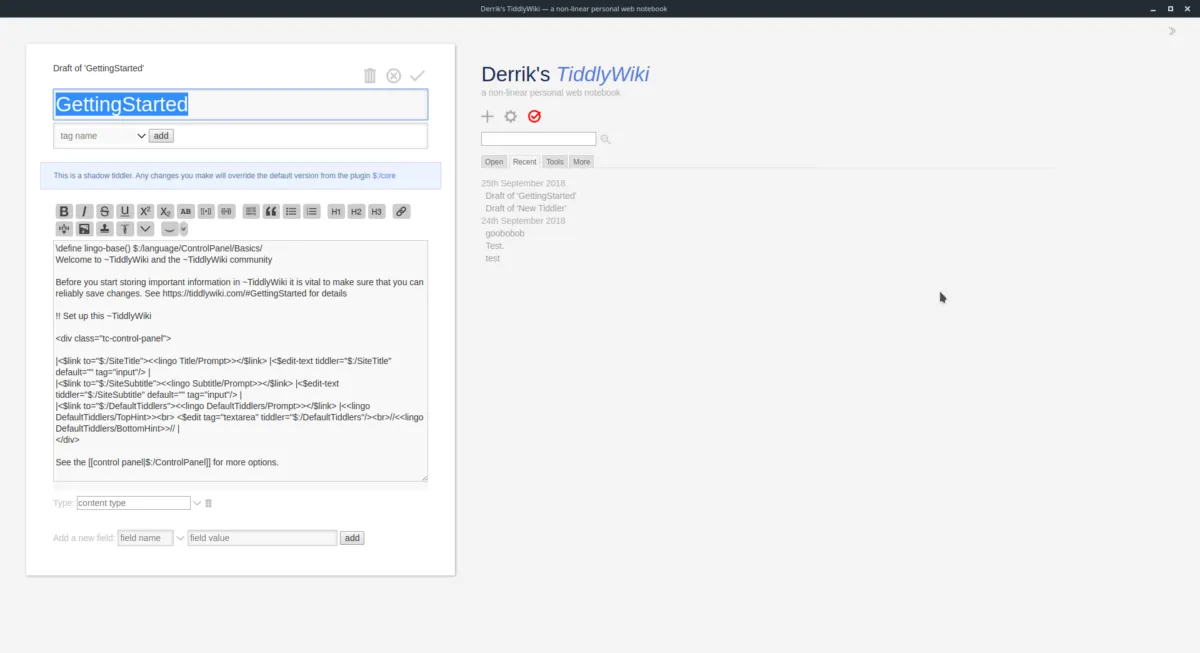The width and height of the screenshot is (1200, 653).
Task: Switch to the Tools tab
Action: pos(555,162)
